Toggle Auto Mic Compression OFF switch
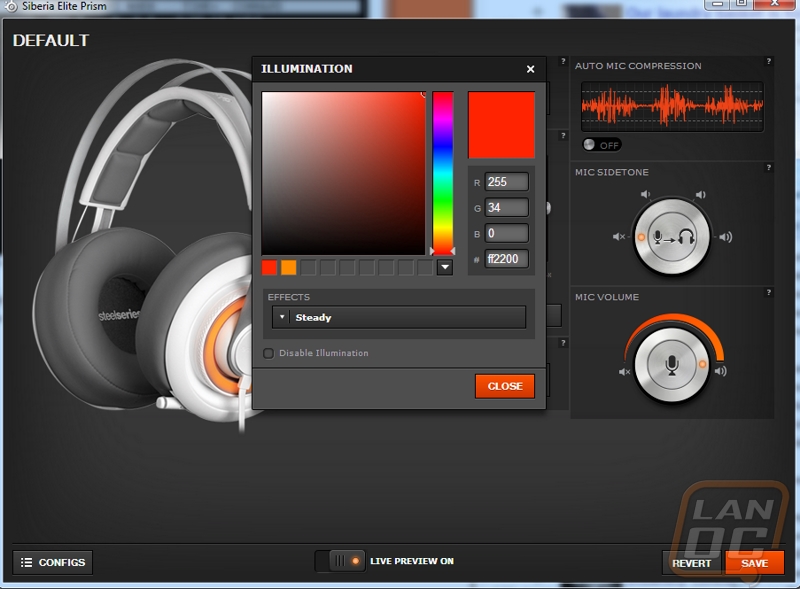The width and height of the screenshot is (800, 589). pos(601,145)
